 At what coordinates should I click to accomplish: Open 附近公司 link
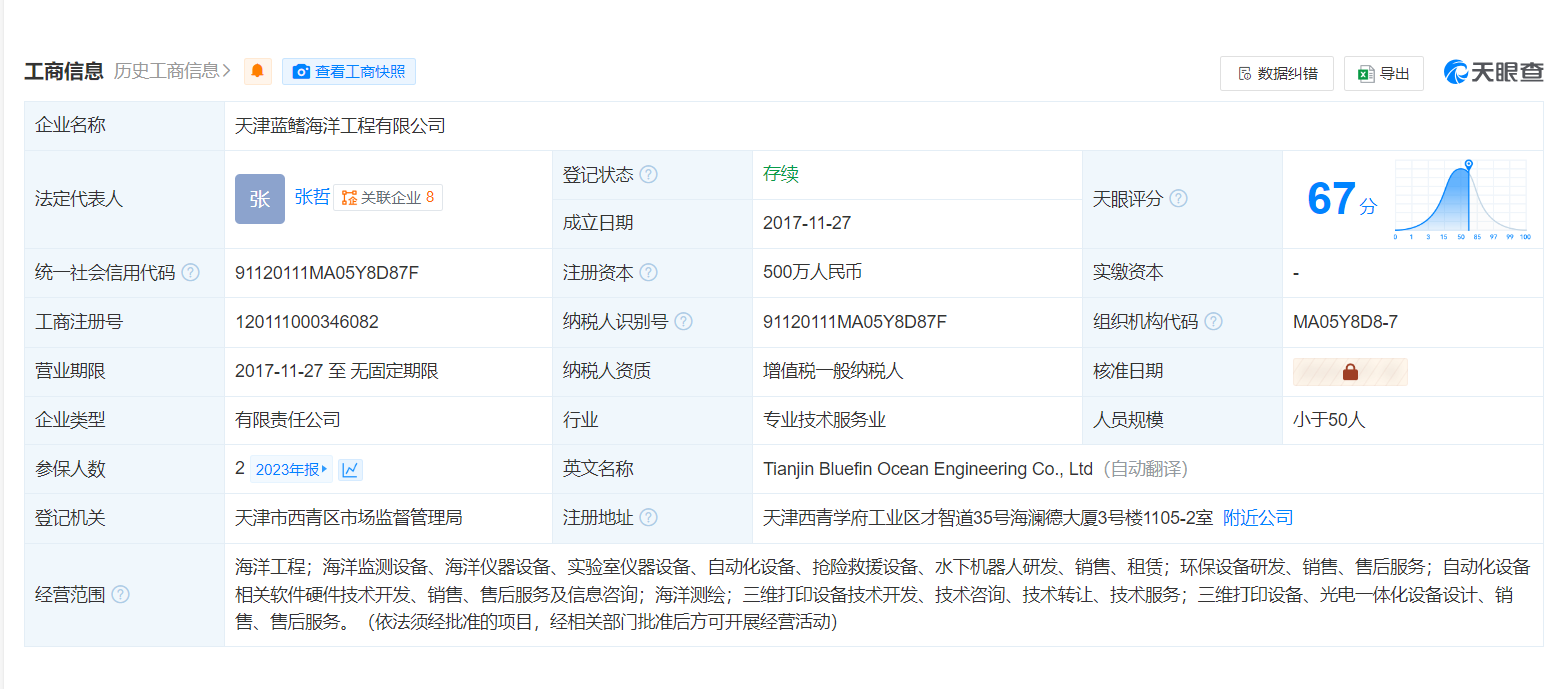coord(1258,518)
